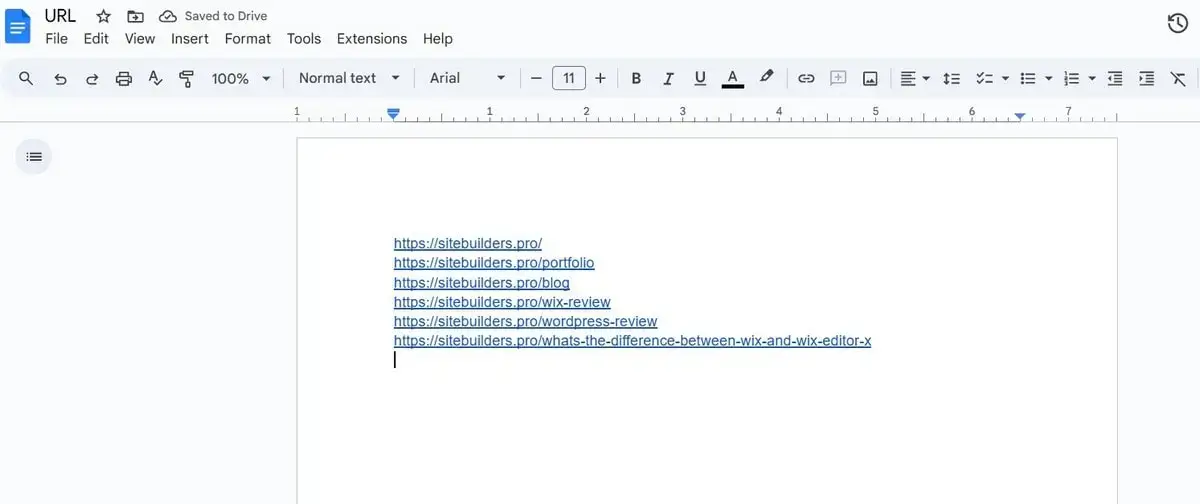This screenshot has height=504, width=1200.
Task: Toggle italic formatting
Action: click(x=668, y=78)
